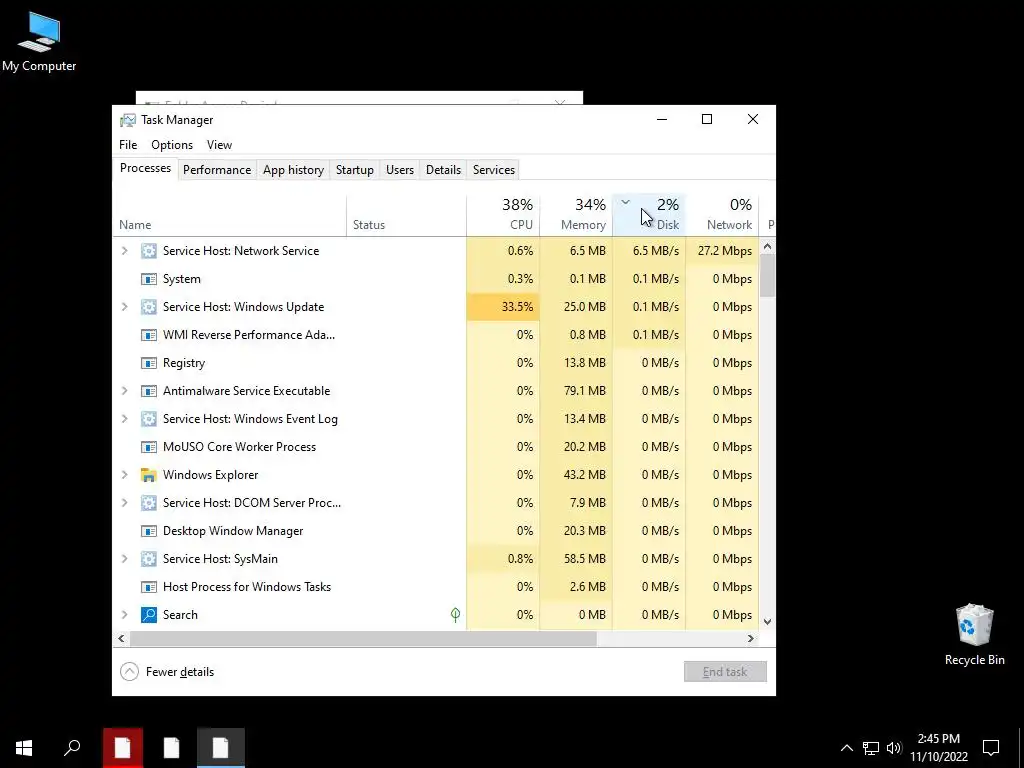Show hidden tray icons chevron
The width and height of the screenshot is (1024, 768).
tap(846, 748)
